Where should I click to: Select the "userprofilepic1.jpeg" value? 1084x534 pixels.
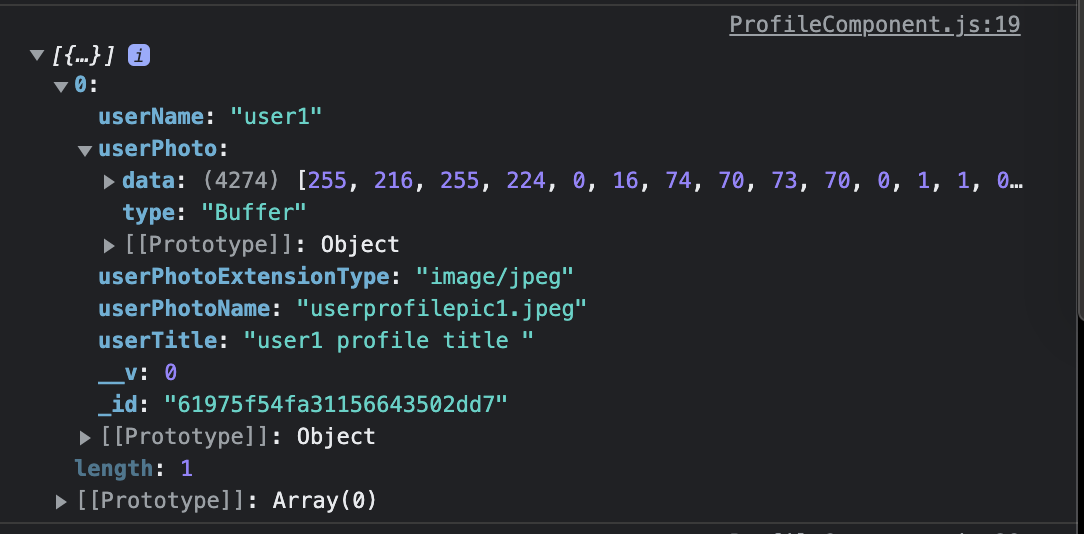point(441,309)
